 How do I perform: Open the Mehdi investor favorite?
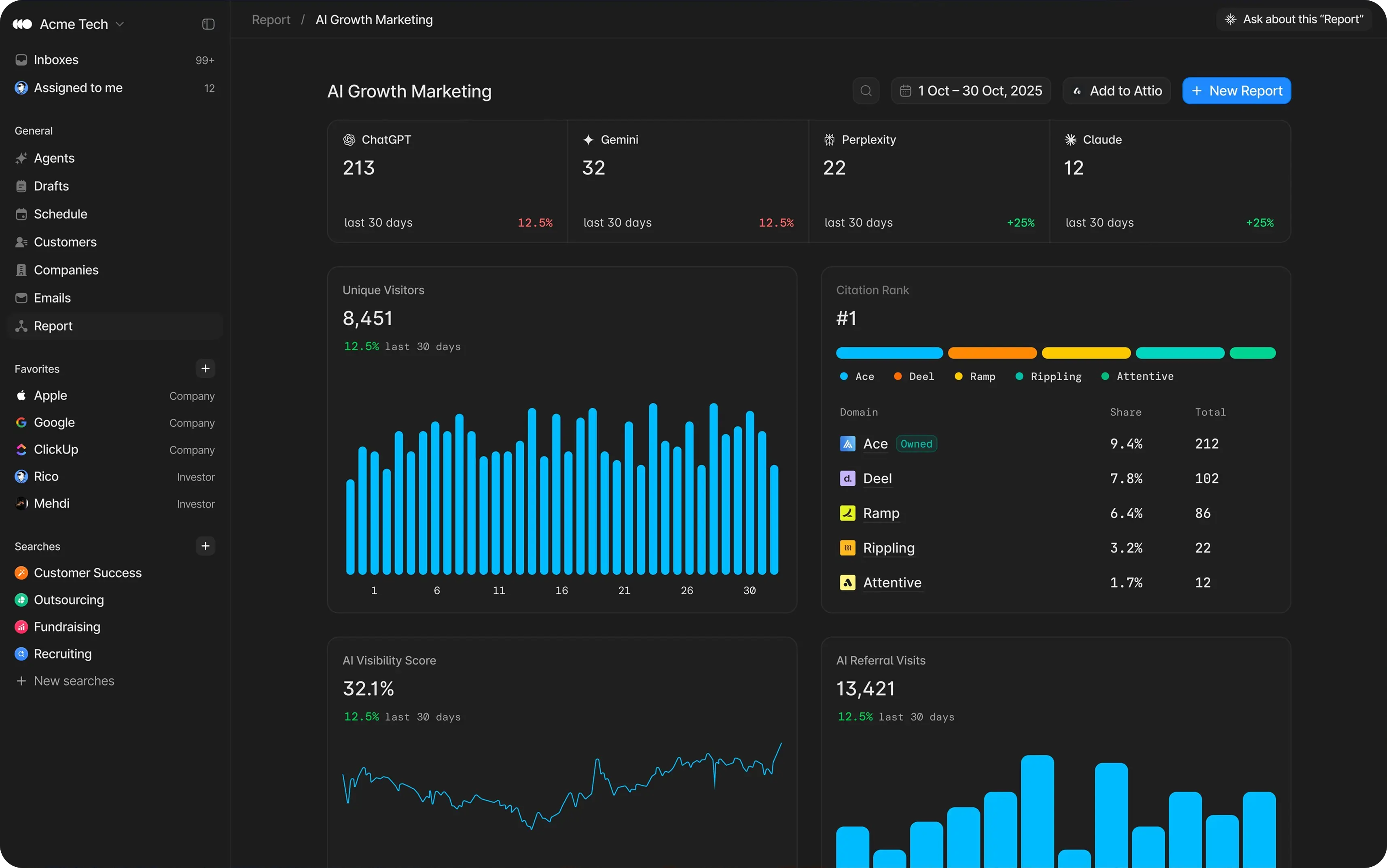115,504
